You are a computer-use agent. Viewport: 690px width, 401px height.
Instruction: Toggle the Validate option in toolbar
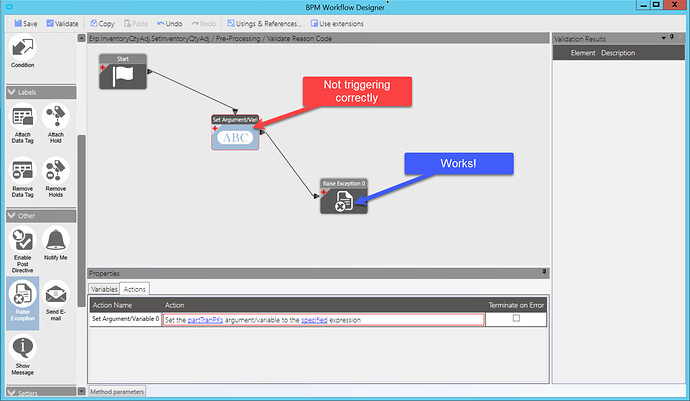click(62, 23)
